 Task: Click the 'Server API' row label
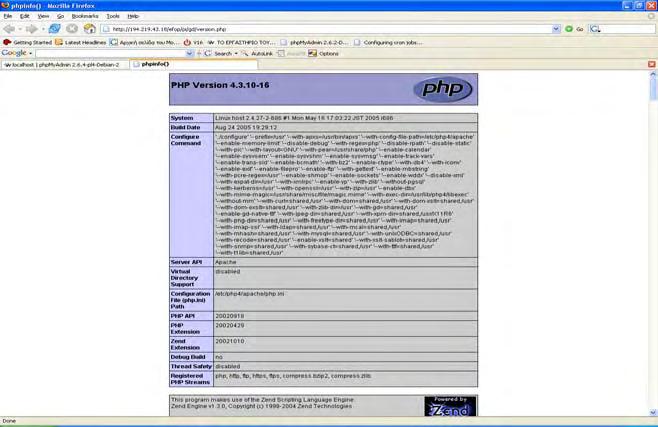pos(186,262)
